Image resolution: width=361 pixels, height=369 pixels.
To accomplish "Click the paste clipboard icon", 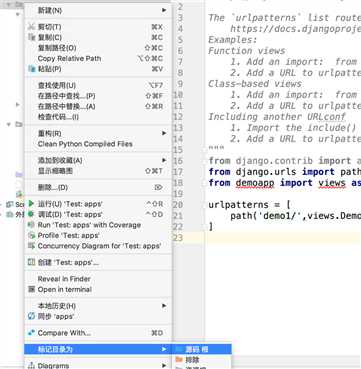I will tap(32, 69).
